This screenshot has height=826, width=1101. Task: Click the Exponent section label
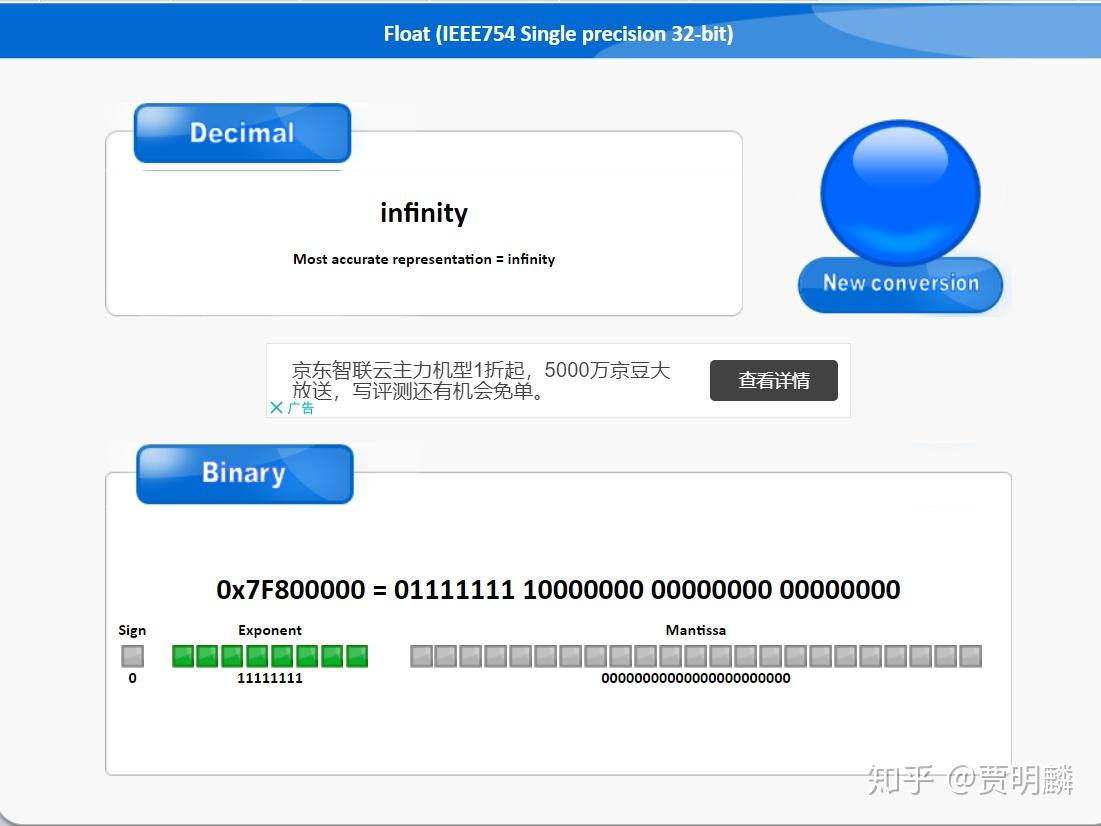coord(270,630)
